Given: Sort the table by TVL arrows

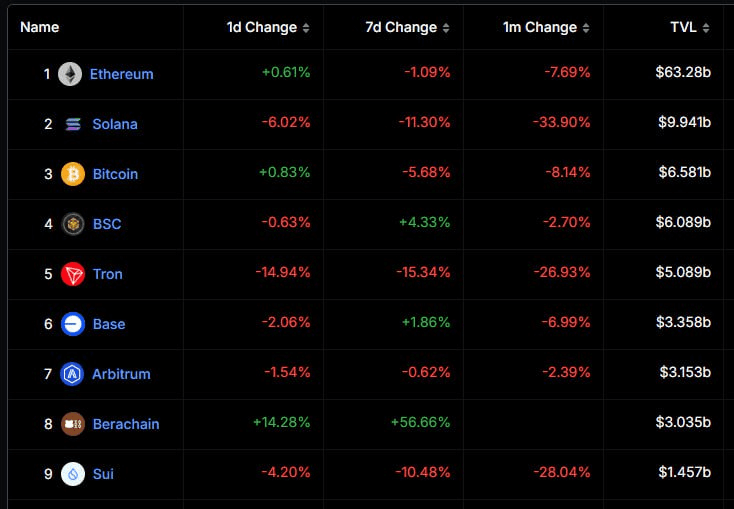Looking at the screenshot, I should click(x=705, y=28).
